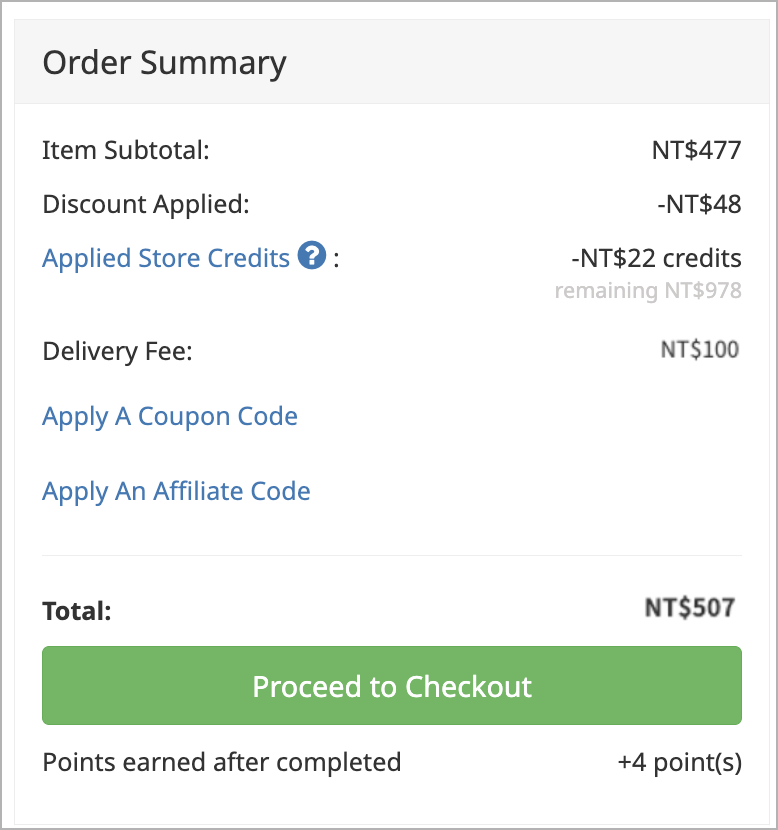Click the +4 point(s) value
Viewport: 778px width, 830px height.
680,763
